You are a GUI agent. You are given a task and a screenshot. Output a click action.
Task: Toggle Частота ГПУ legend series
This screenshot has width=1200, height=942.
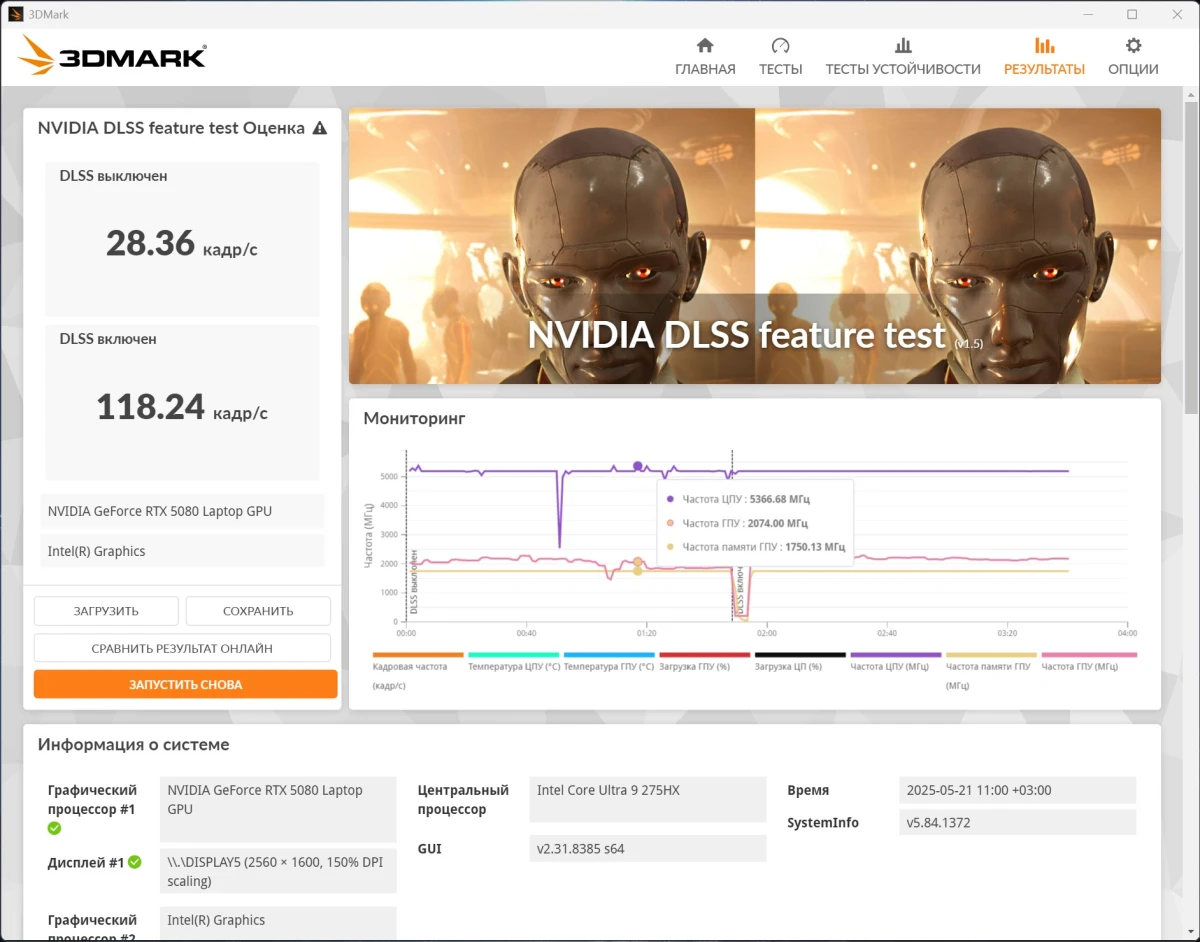(1088, 662)
